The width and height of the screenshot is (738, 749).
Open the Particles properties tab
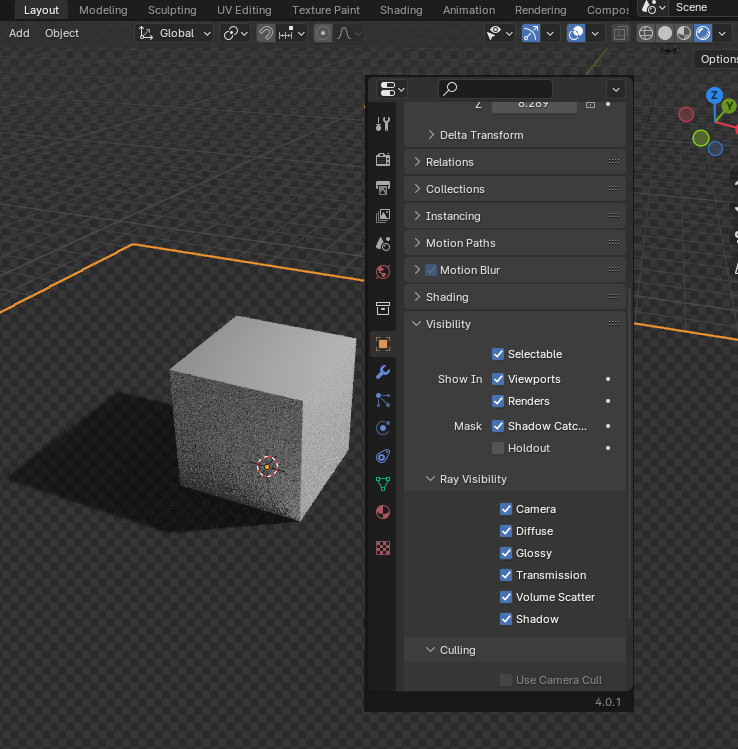(x=383, y=400)
